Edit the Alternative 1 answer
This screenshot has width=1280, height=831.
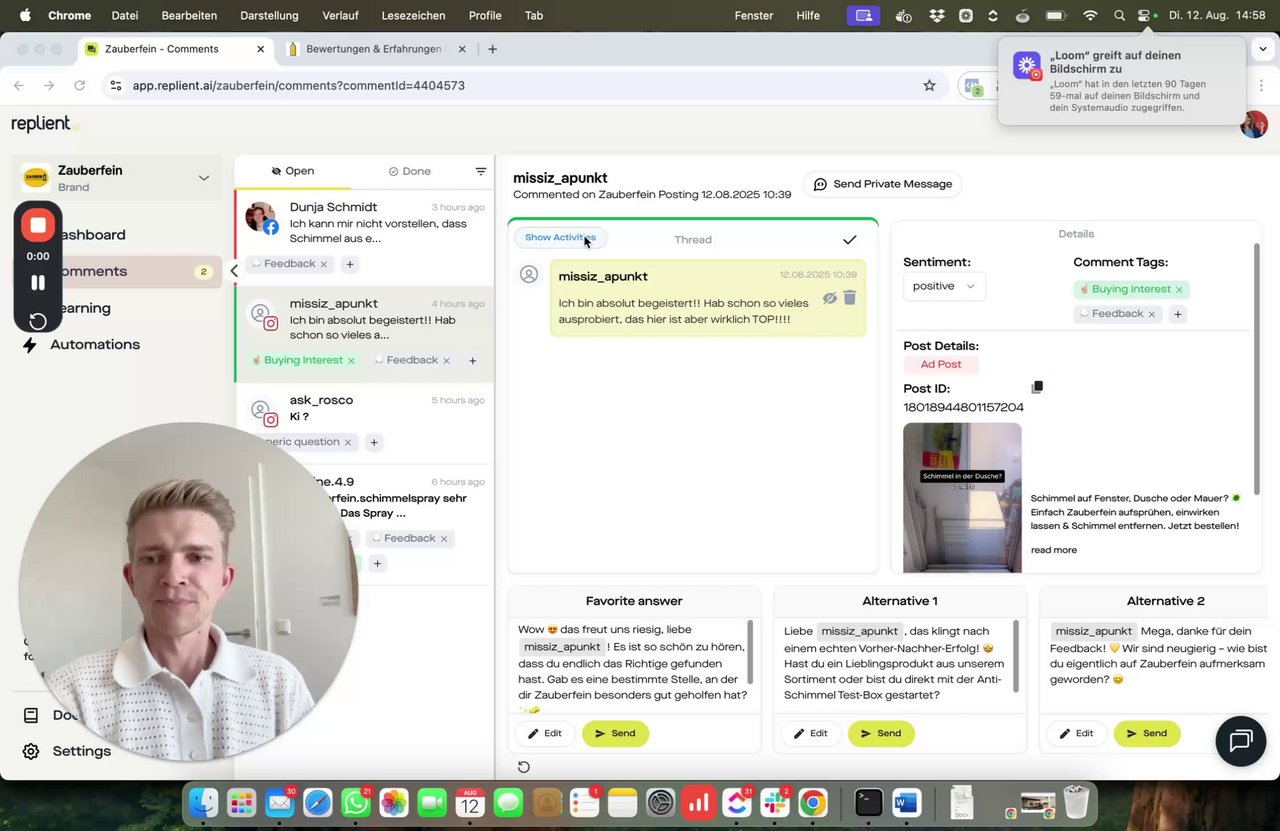click(x=811, y=733)
